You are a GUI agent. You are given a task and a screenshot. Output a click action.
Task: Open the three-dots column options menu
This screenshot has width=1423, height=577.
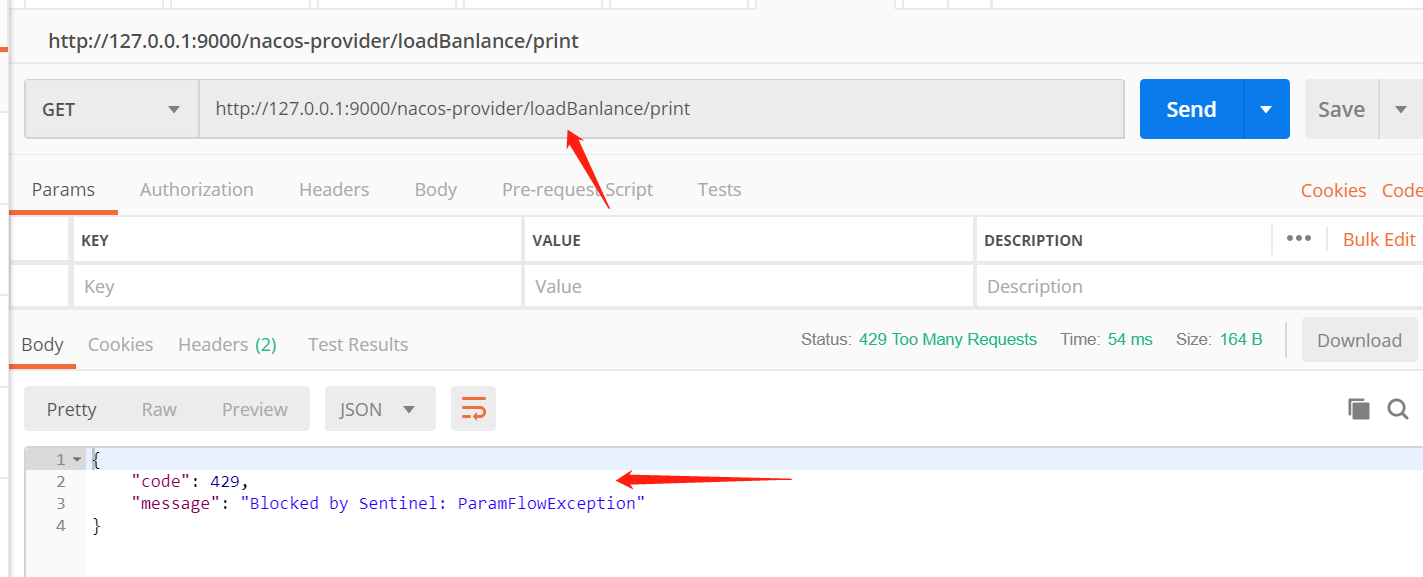pos(1299,238)
